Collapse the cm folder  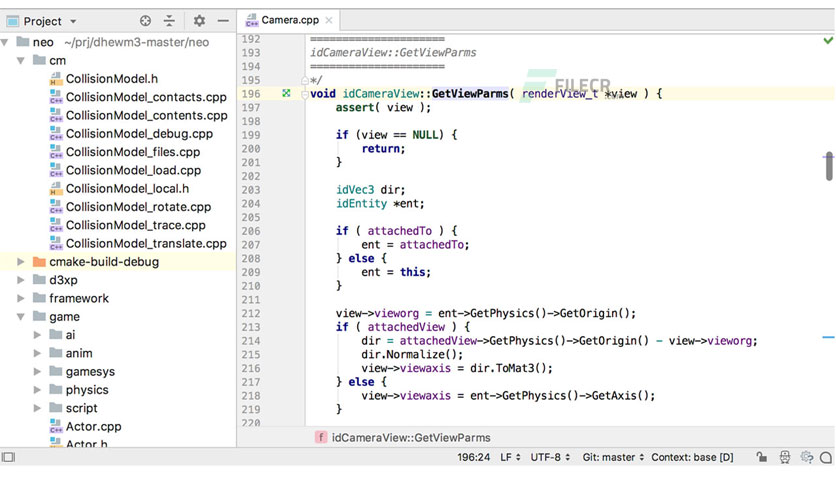[21, 60]
